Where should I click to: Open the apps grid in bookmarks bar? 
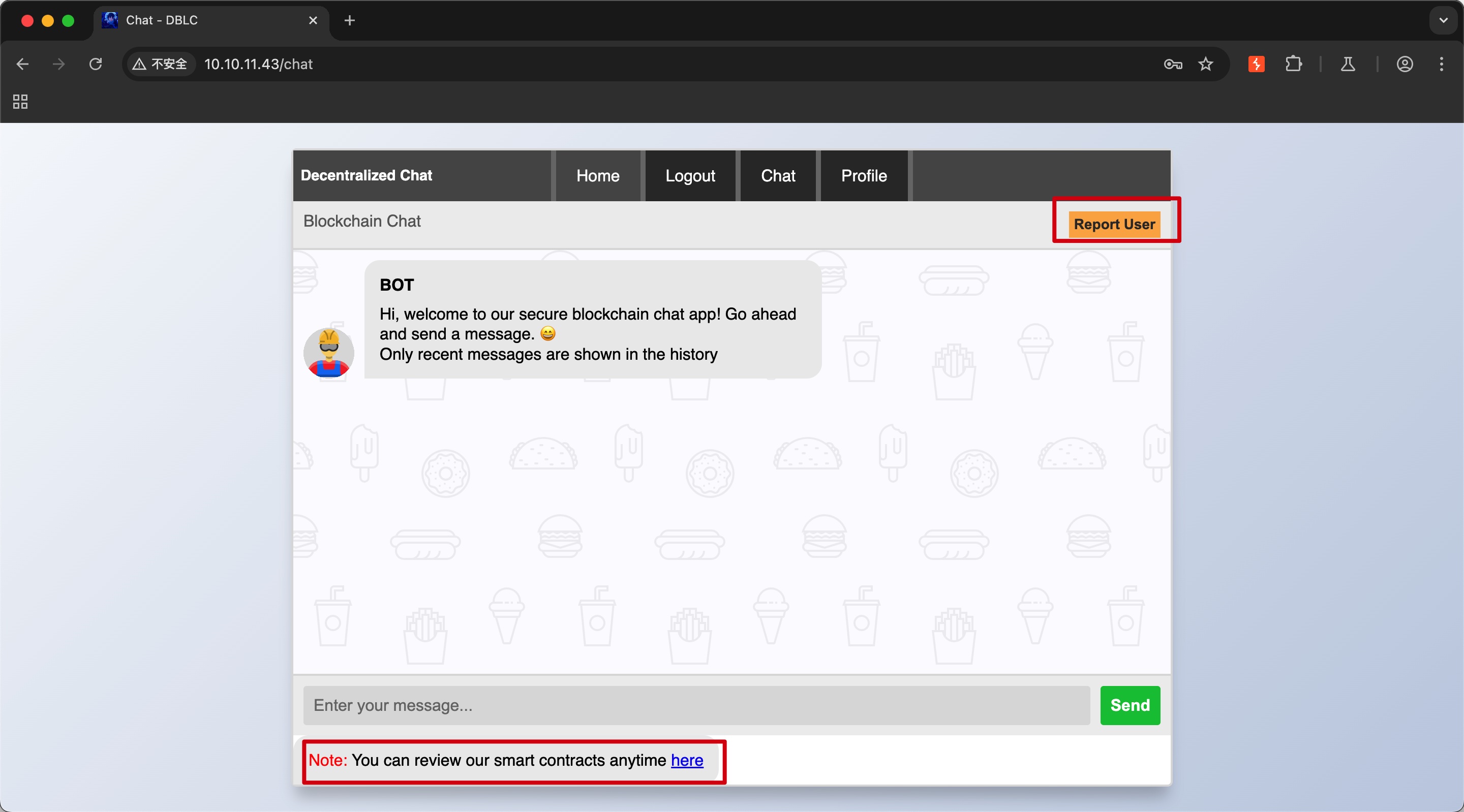[20, 102]
